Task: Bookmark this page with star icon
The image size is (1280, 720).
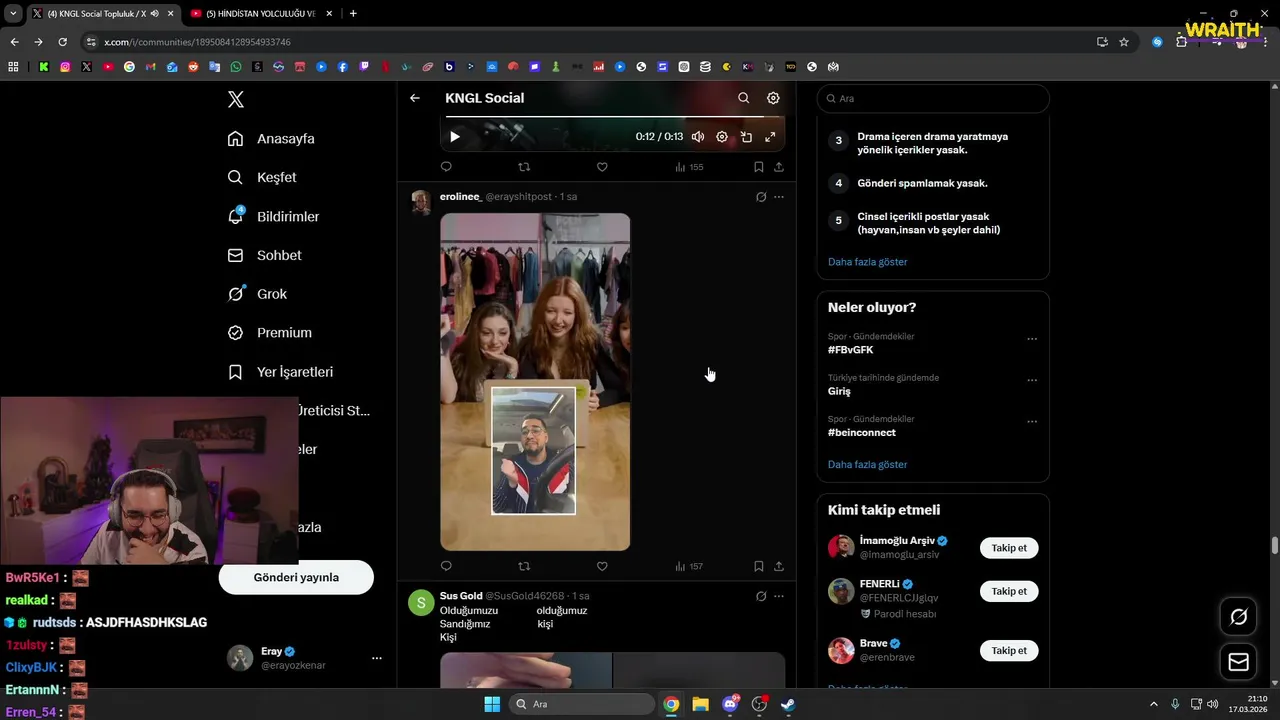Action: tap(1124, 42)
